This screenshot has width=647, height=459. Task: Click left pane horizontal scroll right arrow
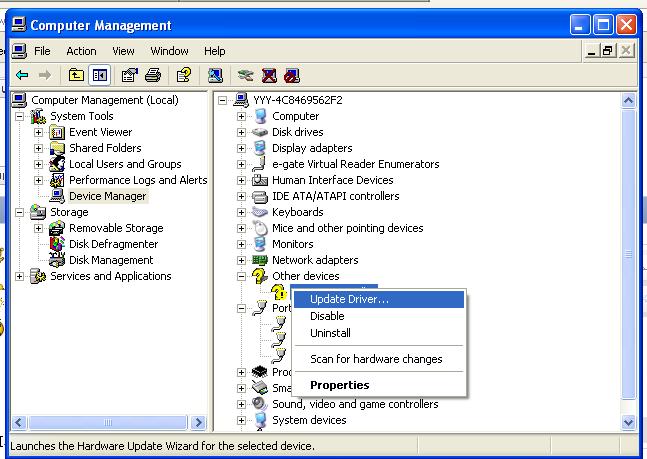[198, 423]
